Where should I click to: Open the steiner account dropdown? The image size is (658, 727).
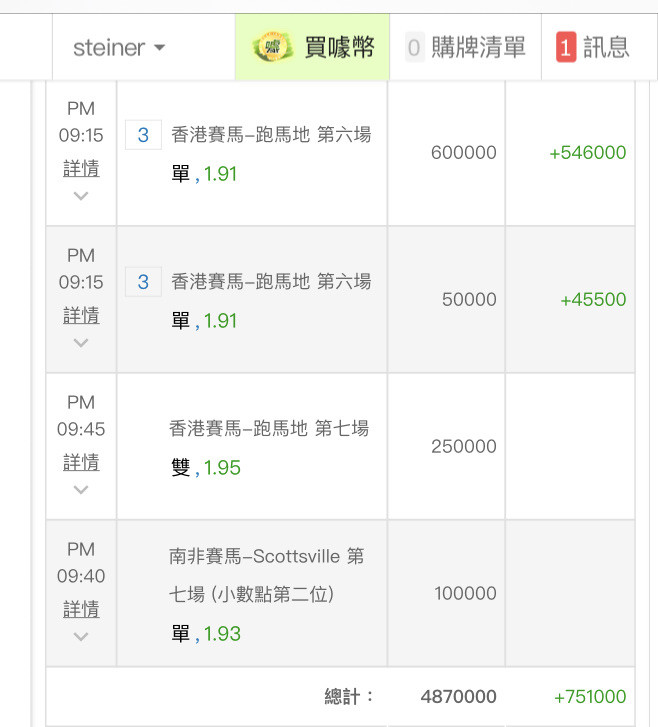(x=119, y=48)
